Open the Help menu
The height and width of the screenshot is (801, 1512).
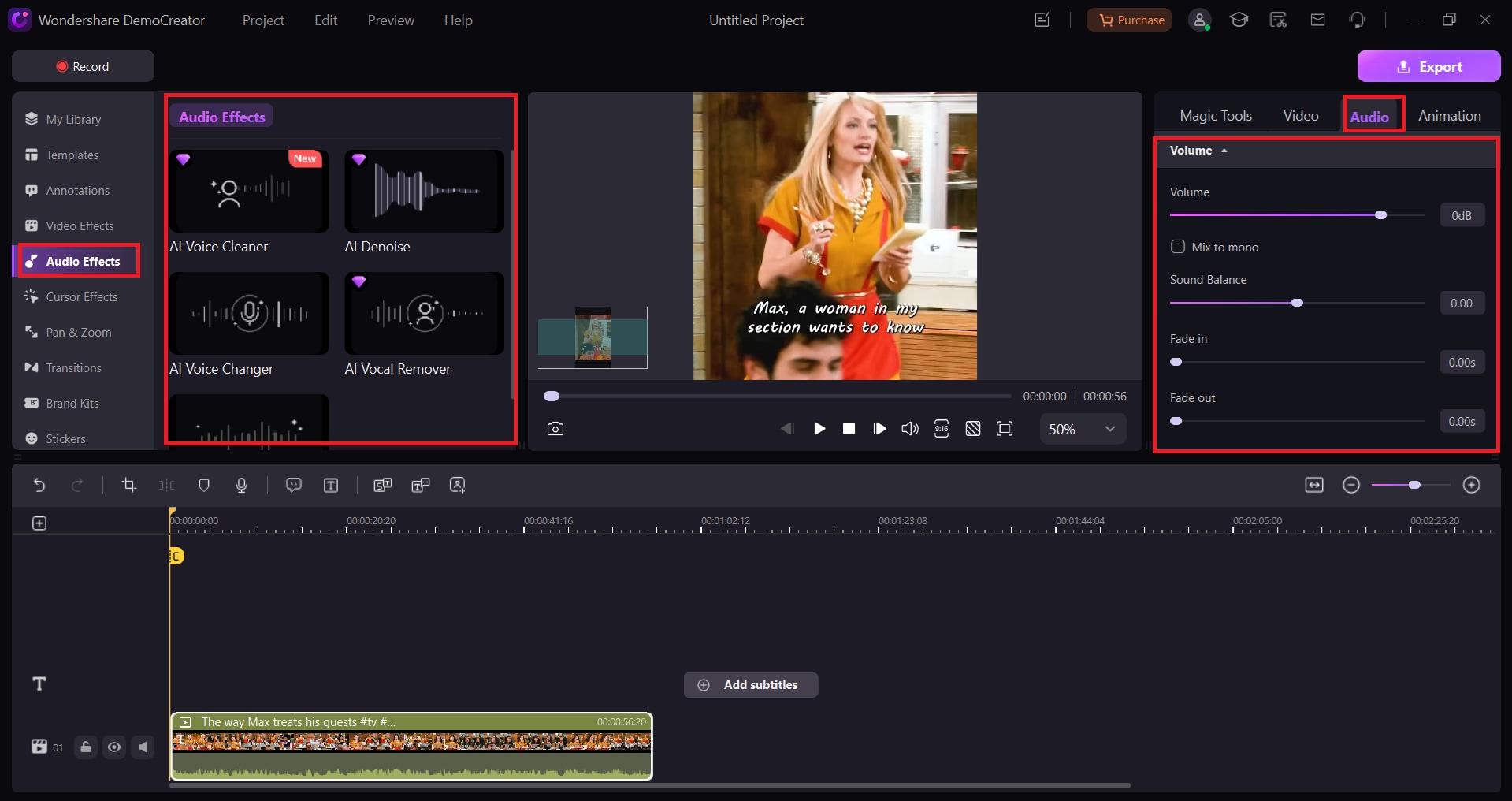(458, 20)
